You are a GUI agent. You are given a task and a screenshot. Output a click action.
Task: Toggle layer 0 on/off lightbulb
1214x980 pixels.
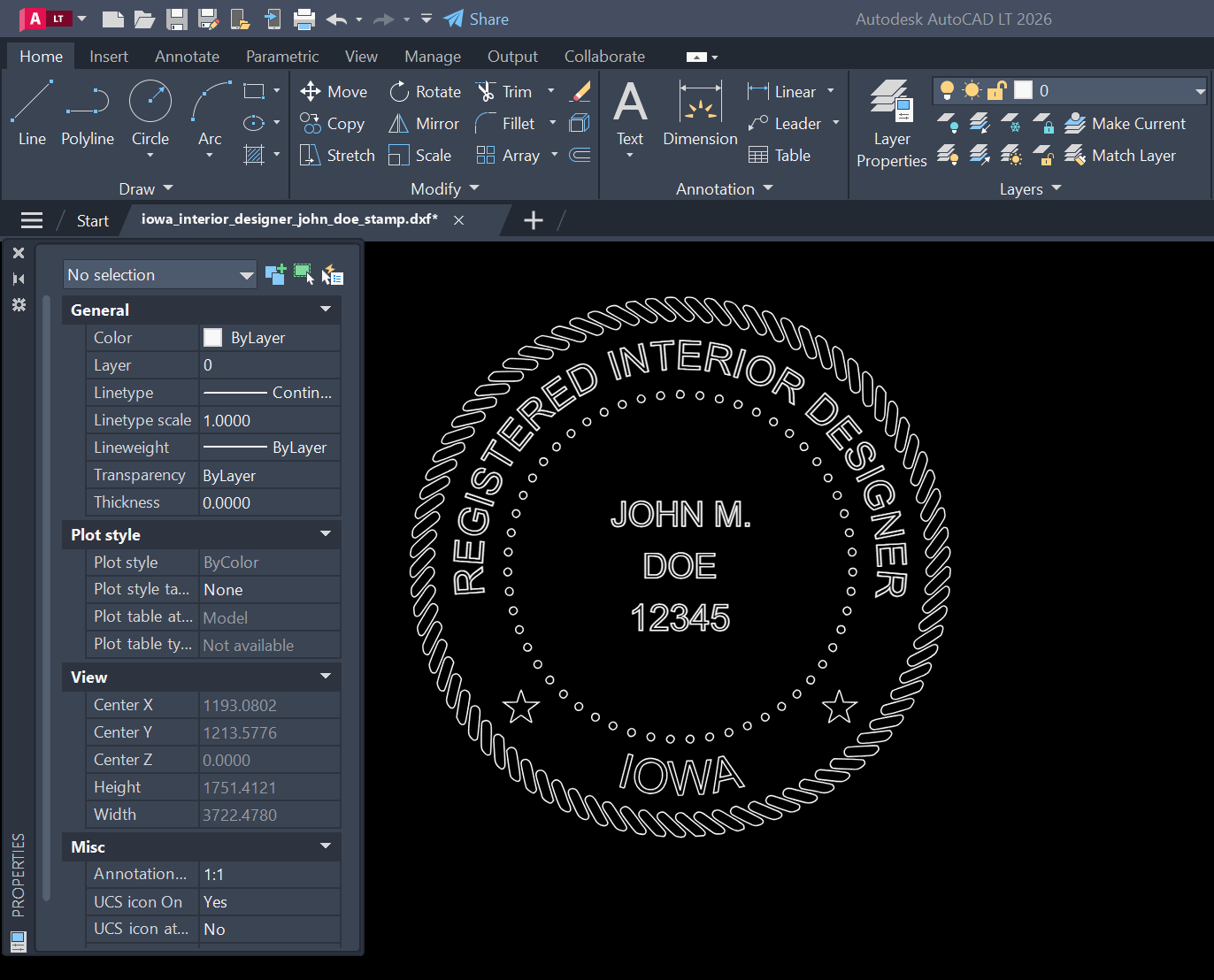(947, 90)
